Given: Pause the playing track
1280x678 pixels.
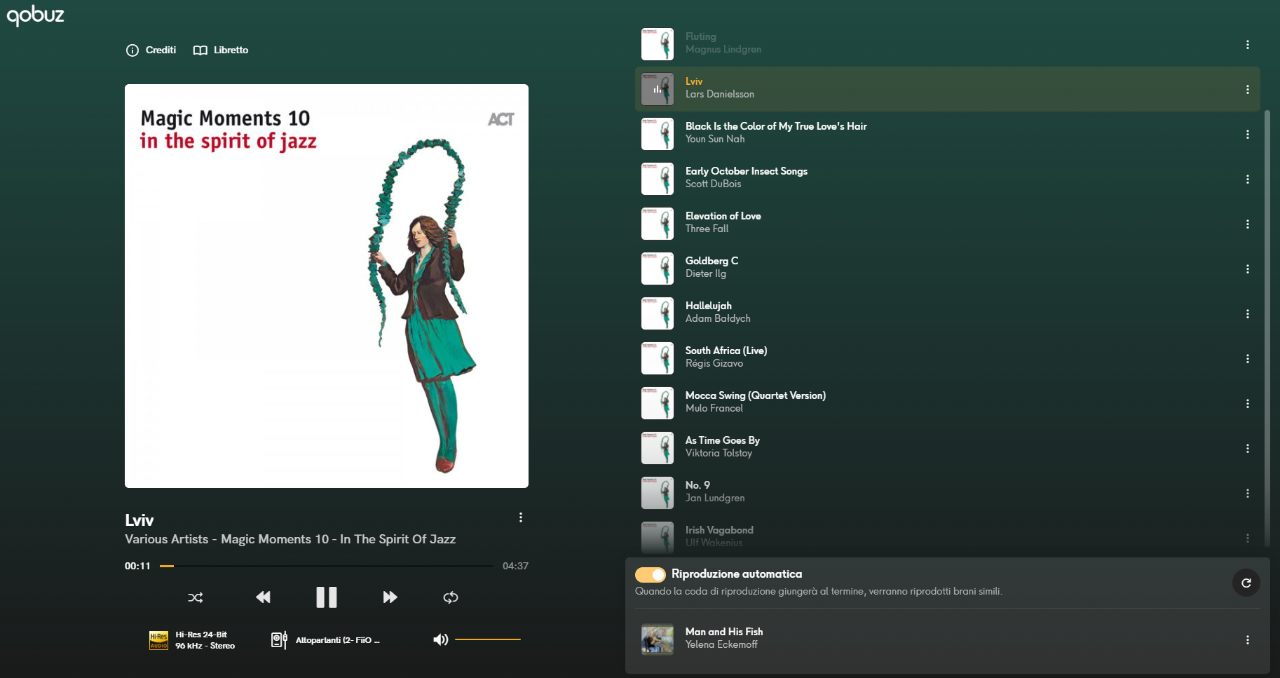Looking at the screenshot, I should coord(326,597).
